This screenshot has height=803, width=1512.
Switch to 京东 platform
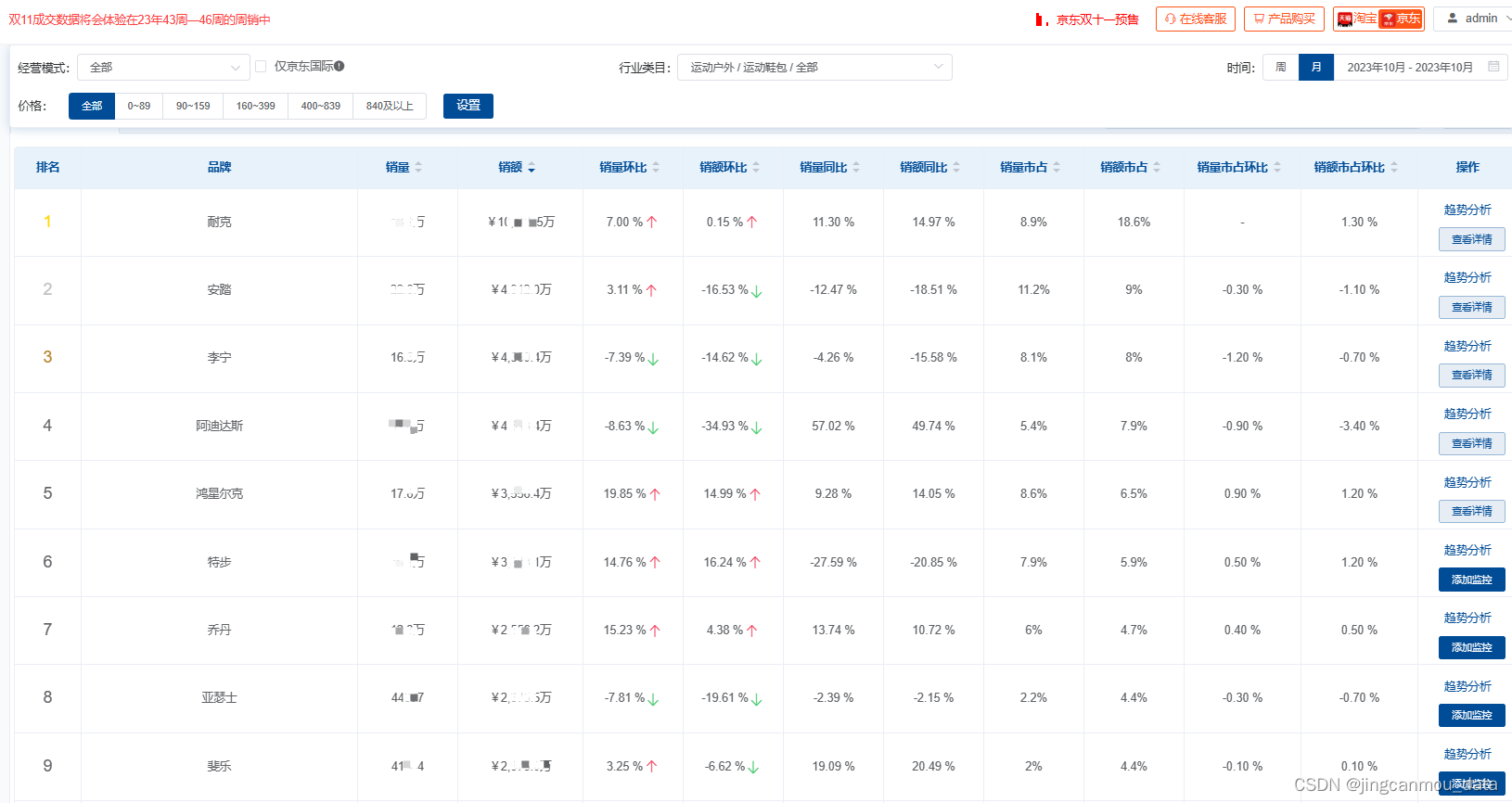pyautogui.click(x=1401, y=19)
